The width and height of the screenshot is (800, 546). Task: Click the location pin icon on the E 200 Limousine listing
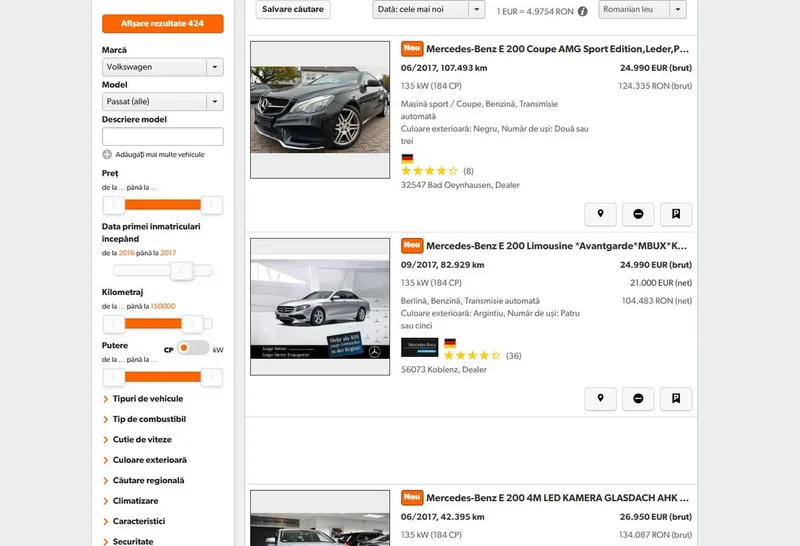600,399
